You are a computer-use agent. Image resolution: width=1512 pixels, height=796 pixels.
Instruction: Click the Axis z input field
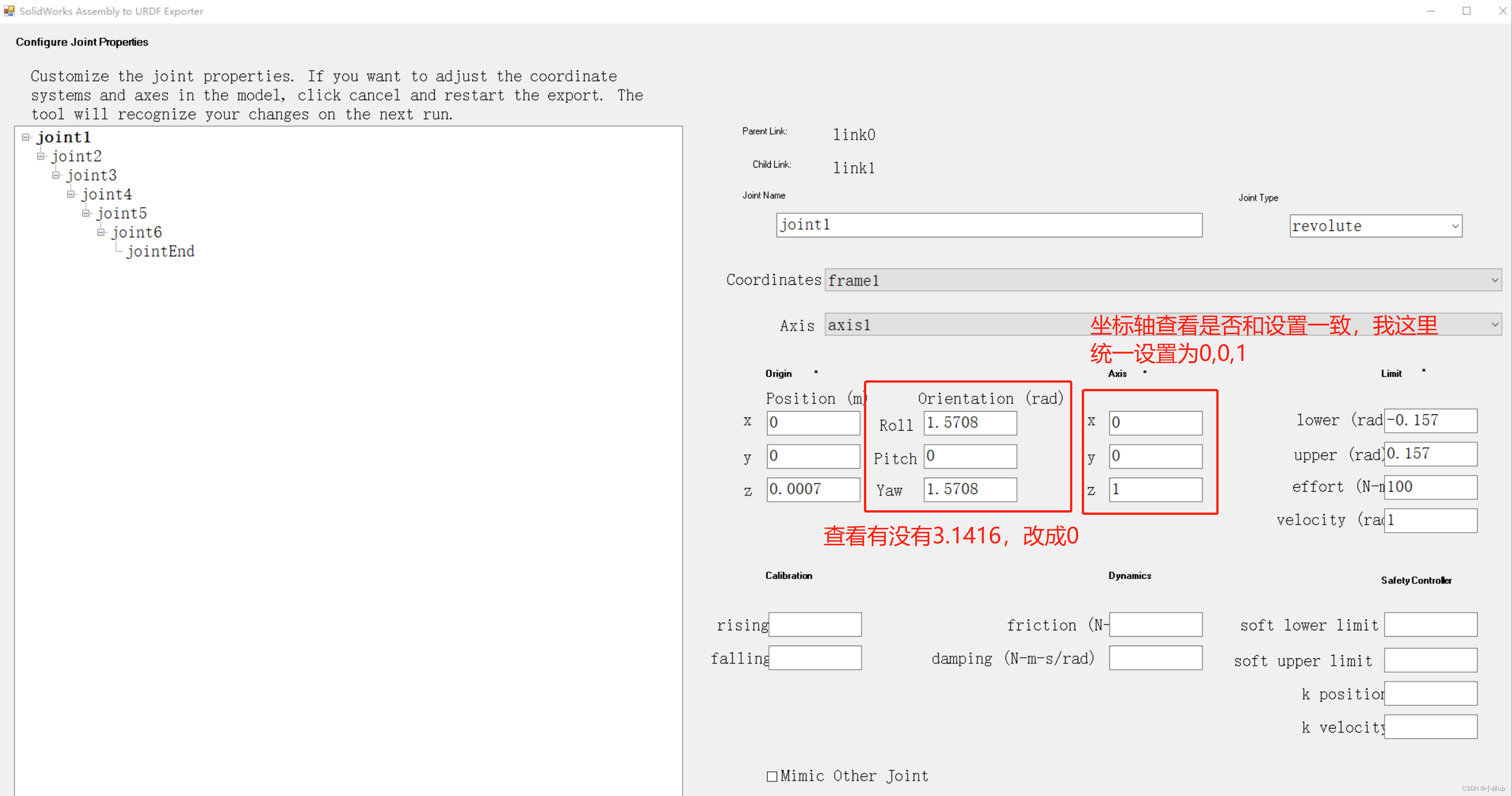tap(1155, 489)
